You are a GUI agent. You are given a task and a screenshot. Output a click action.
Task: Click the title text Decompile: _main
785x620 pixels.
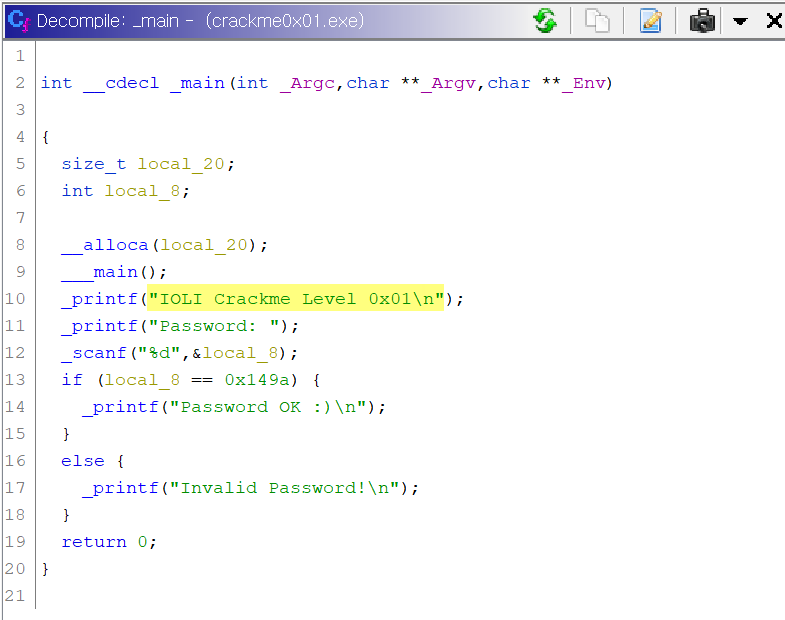(x=108, y=21)
